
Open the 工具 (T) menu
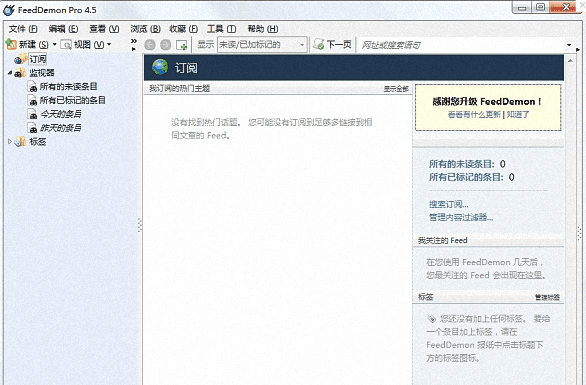tap(222, 29)
